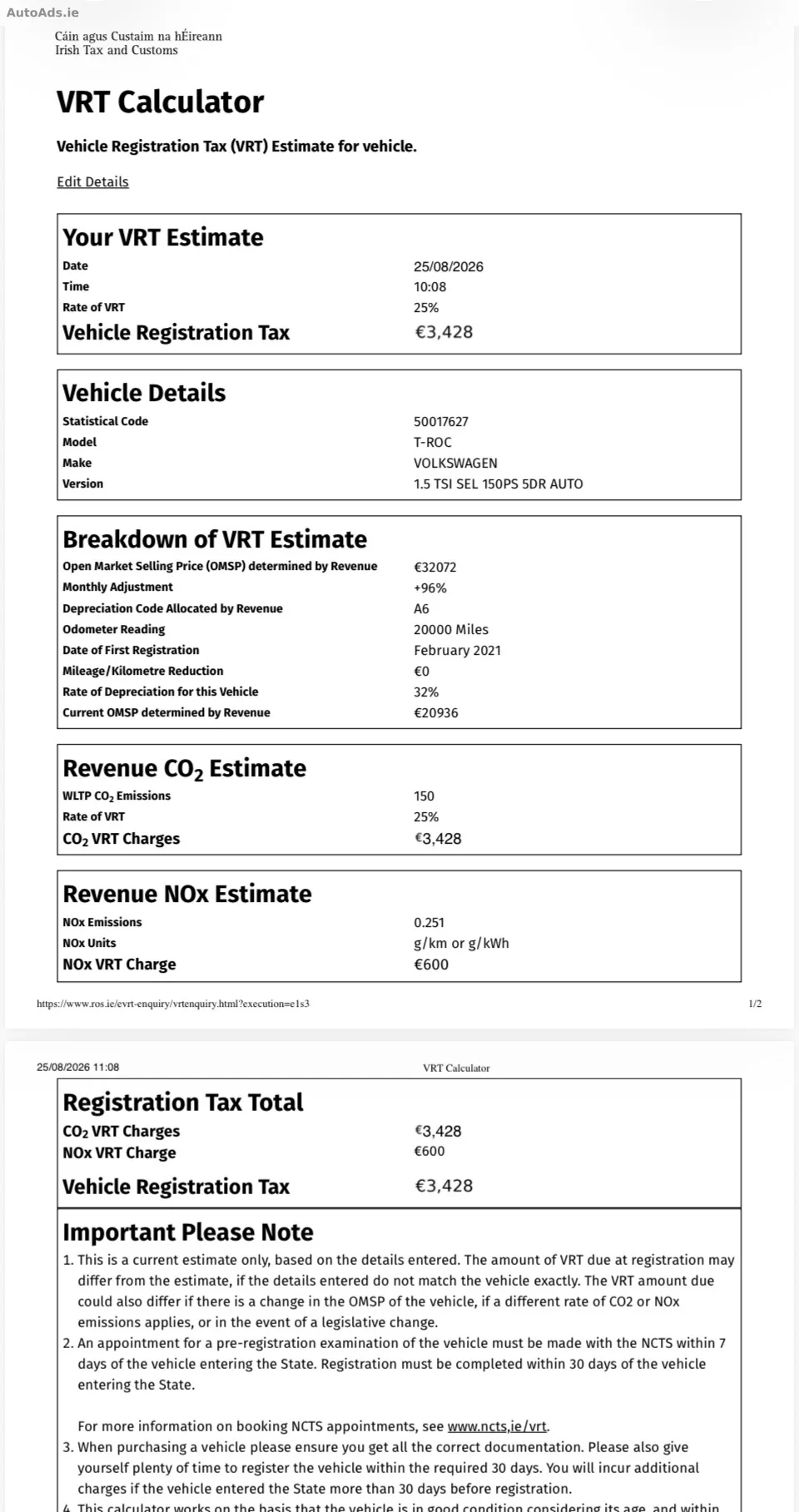Click the large VRT Calculator main heading

tap(160, 102)
